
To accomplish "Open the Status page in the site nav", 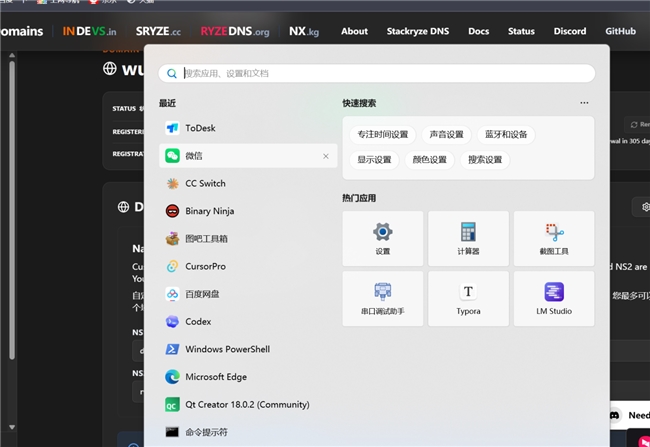I will (x=521, y=31).
